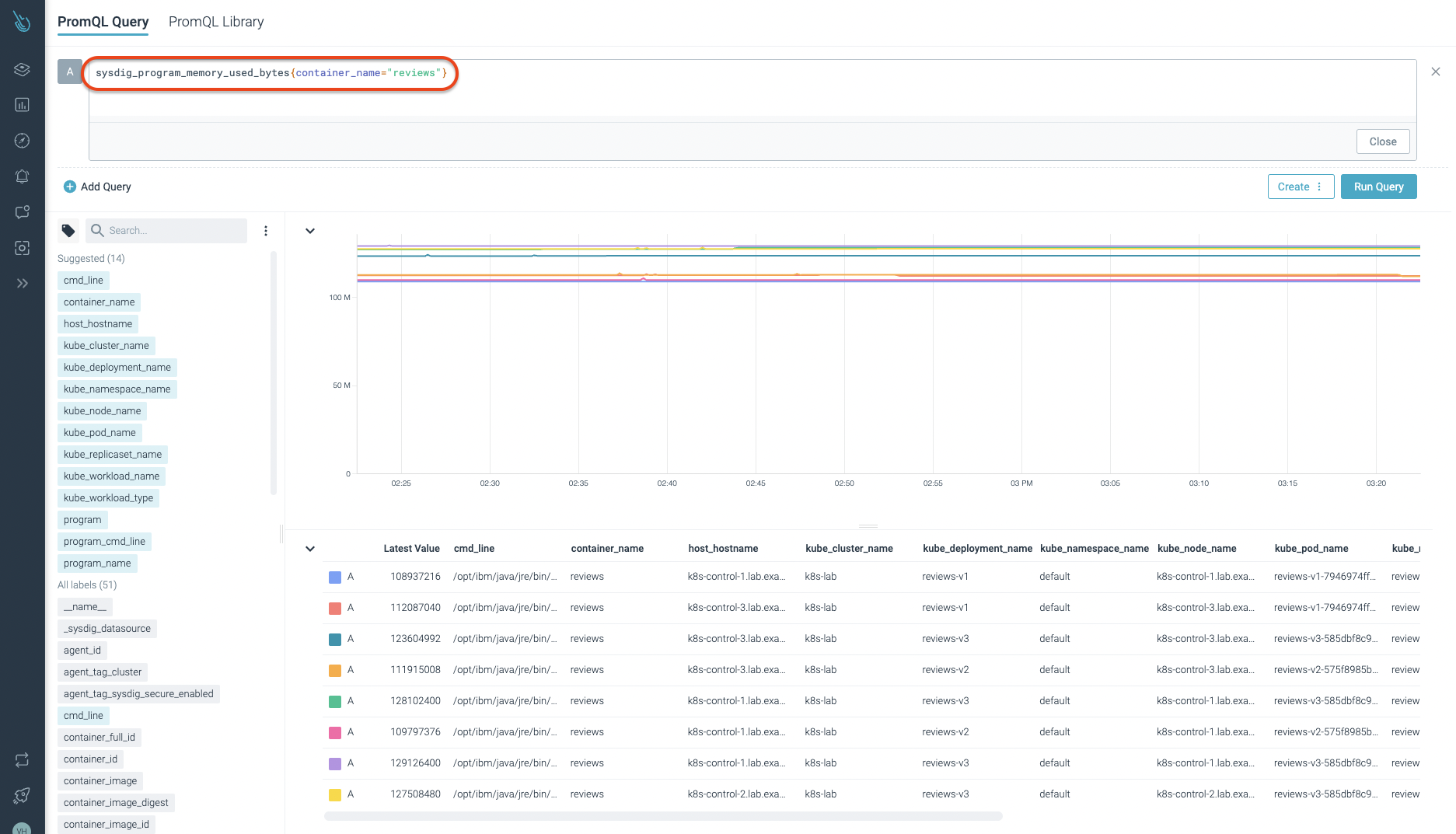Click the Sysdig logo icon

click(22, 22)
